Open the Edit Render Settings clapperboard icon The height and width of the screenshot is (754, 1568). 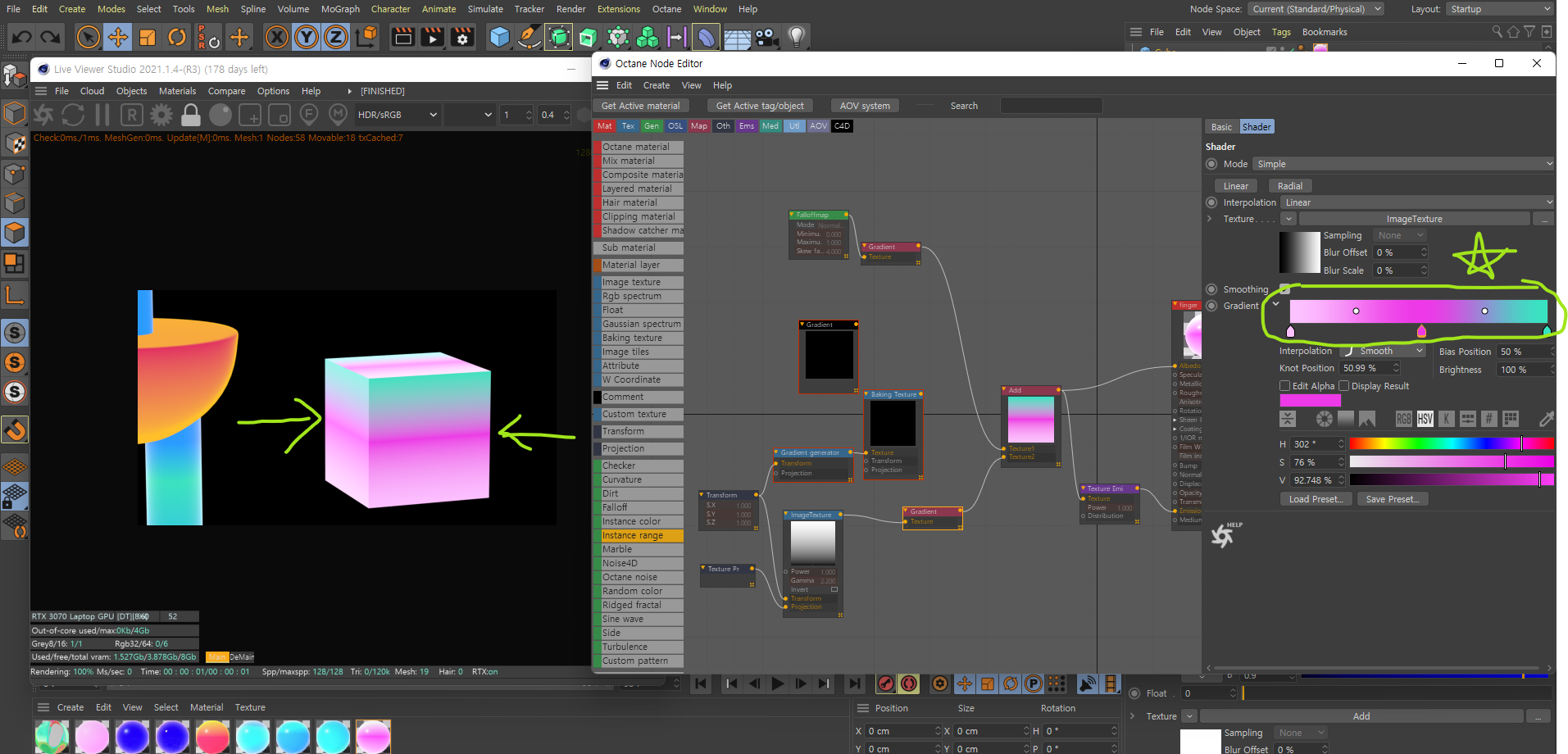point(462,37)
